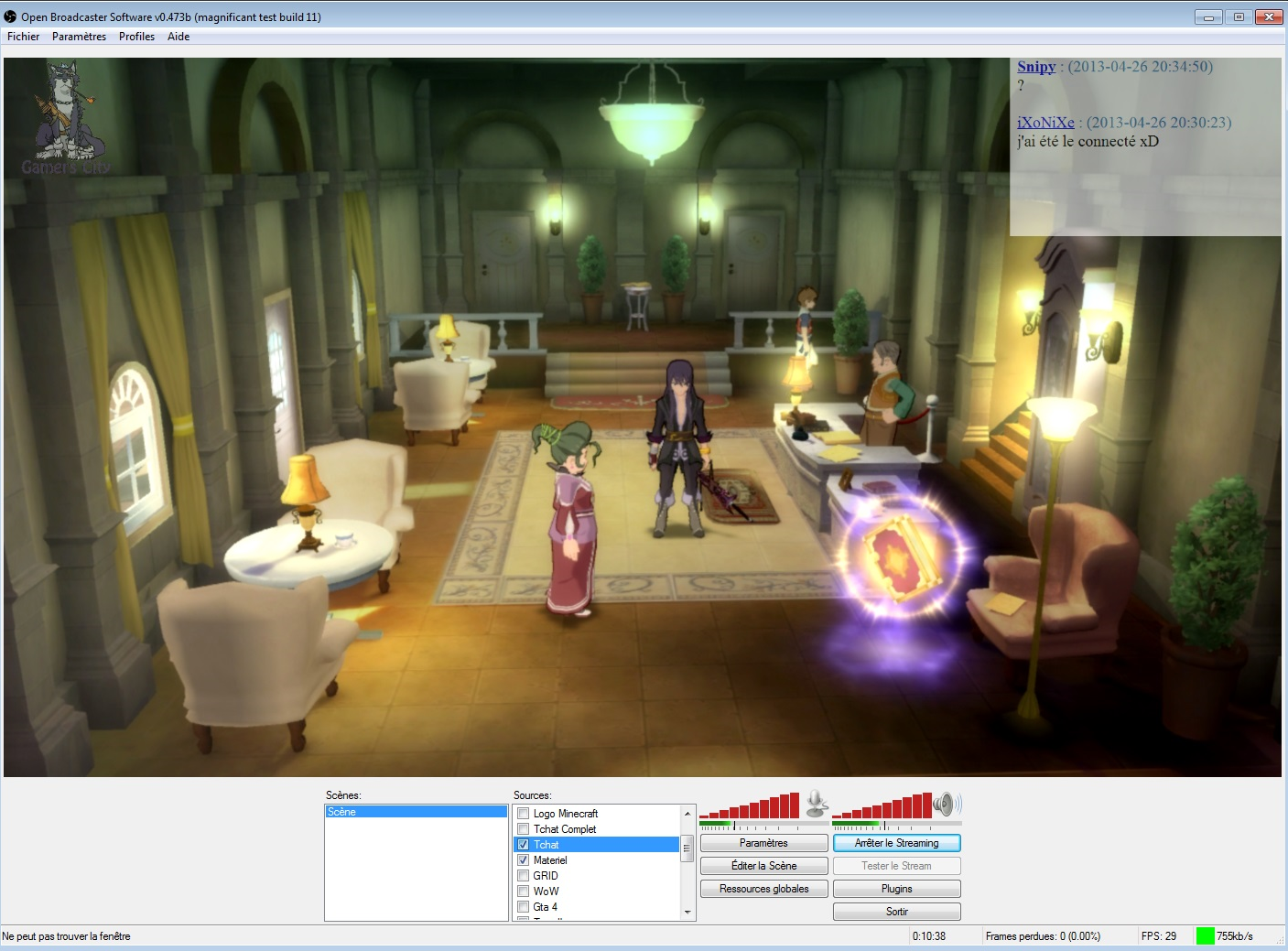Open the Paramètres menu
This screenshot has width=1288, height=951.
point(79,37)
